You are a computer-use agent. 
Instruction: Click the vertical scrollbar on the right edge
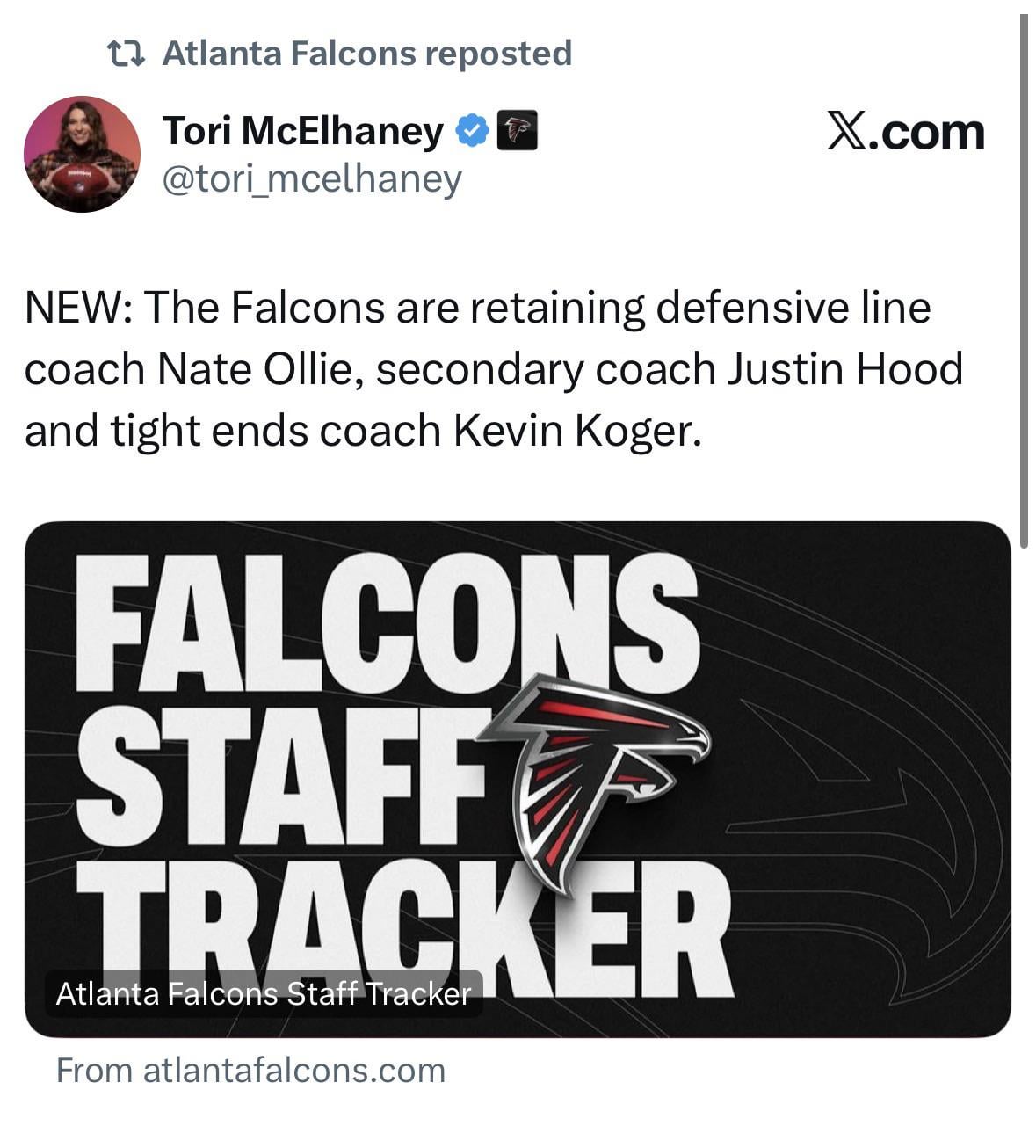(x=1024, y=281)
